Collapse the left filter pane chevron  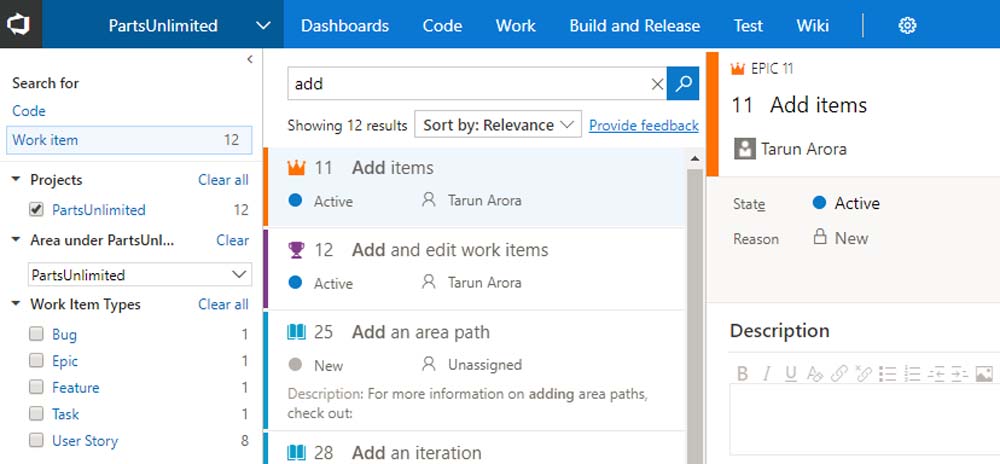[x=250, y=60]
